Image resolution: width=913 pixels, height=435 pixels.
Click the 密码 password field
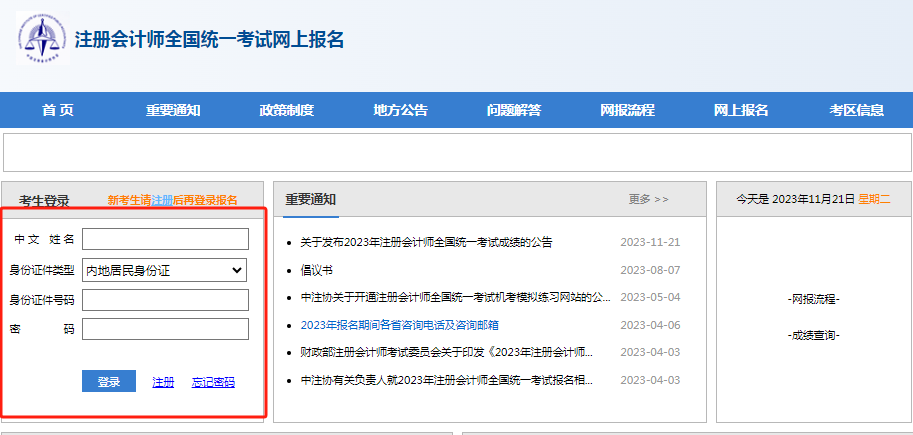pos(165,329)
